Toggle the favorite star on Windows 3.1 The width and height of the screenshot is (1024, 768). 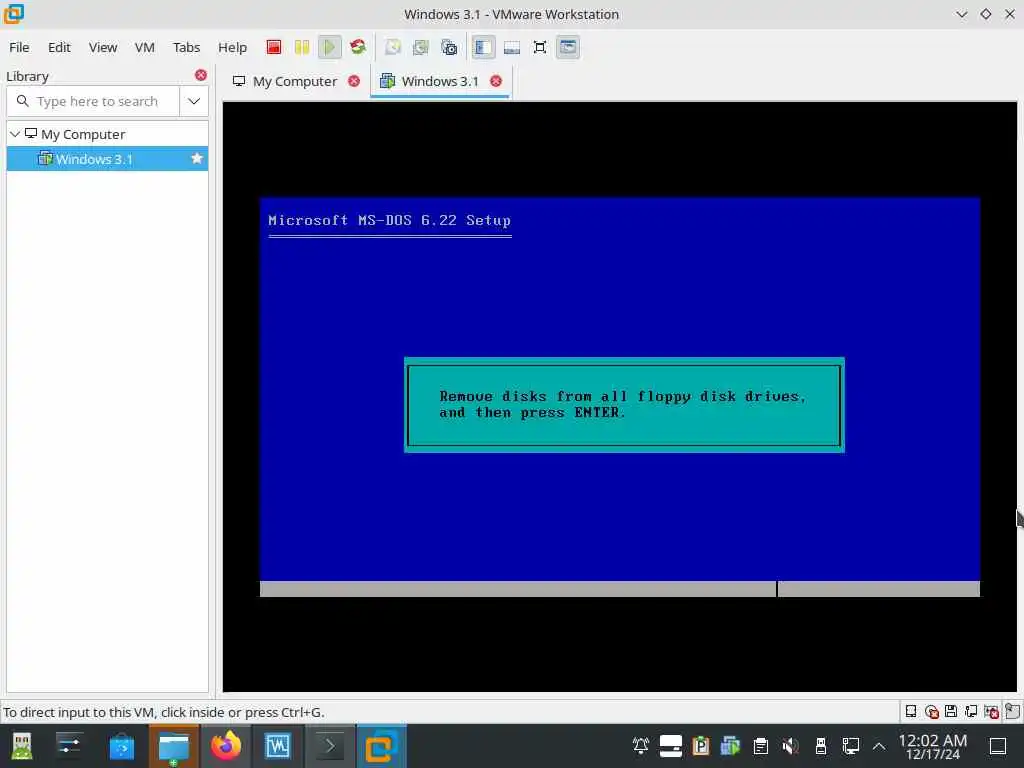pyautogui.click(x=197, y=159)
